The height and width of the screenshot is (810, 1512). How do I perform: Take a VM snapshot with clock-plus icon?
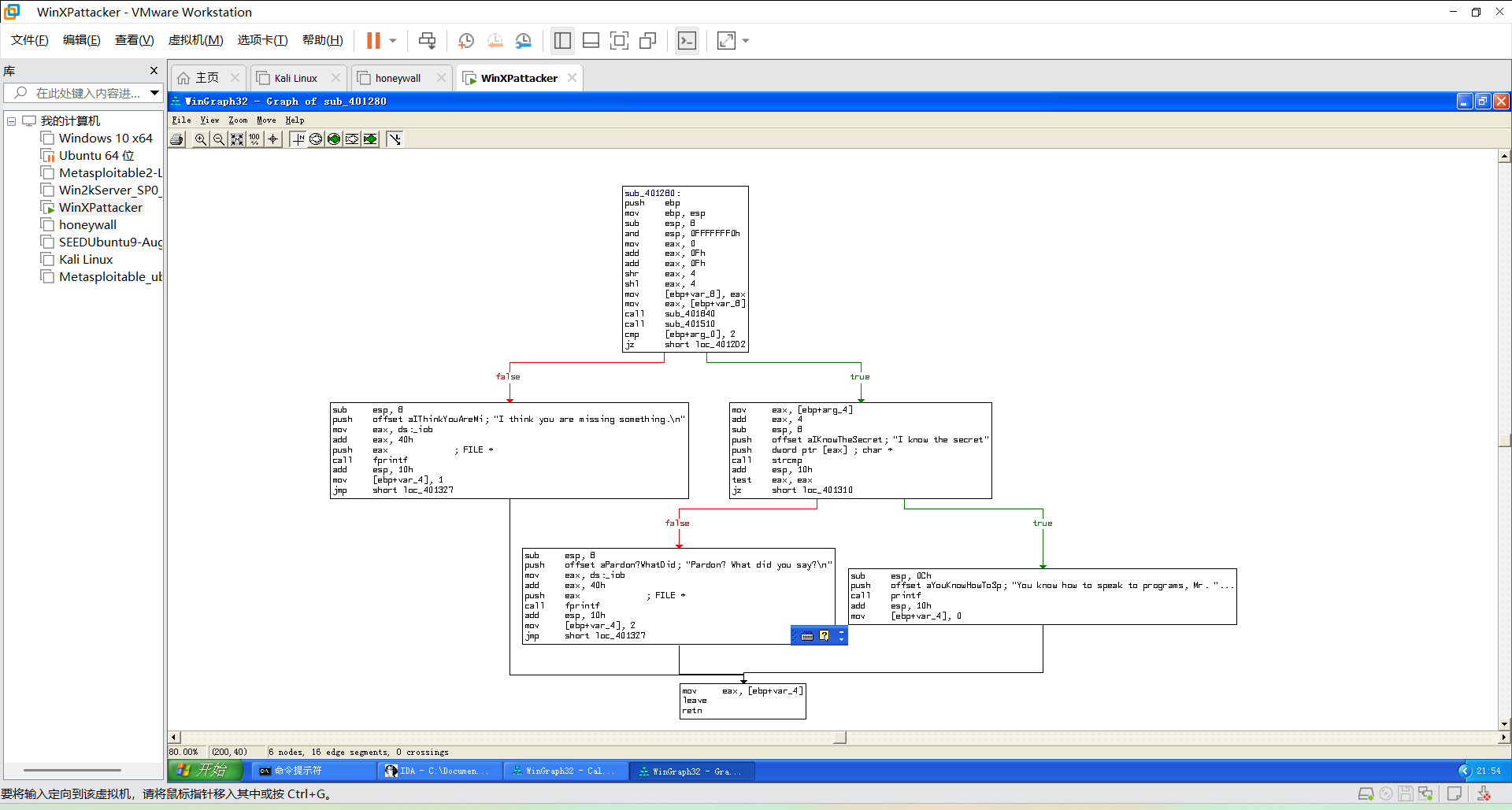466,40
